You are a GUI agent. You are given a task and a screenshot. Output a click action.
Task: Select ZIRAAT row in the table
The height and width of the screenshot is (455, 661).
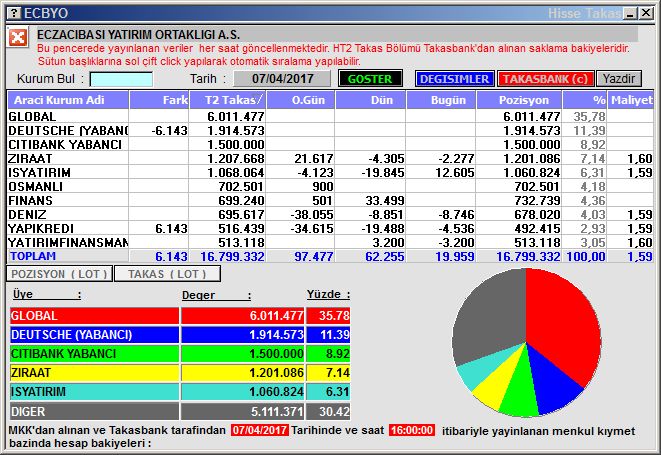(67, 159)
